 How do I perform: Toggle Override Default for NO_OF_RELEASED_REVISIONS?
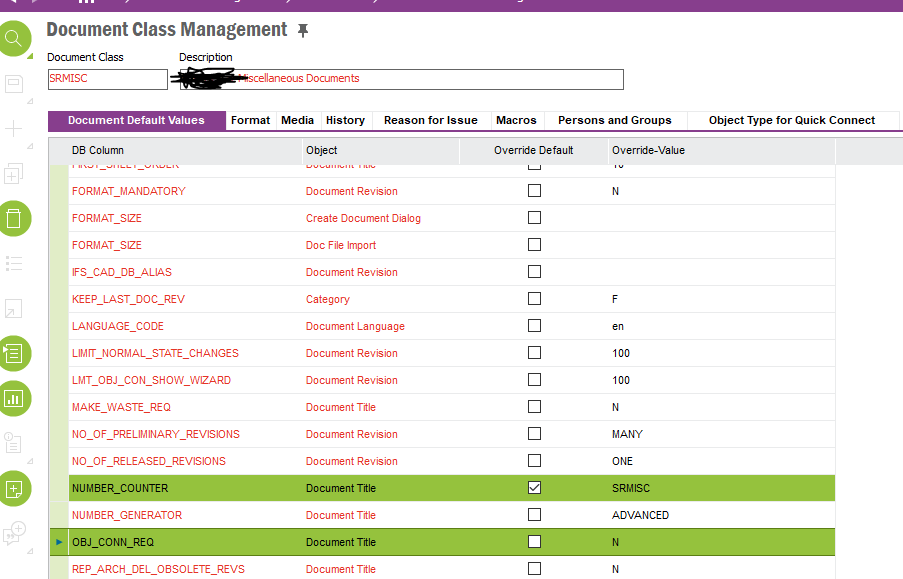point(534,461)
